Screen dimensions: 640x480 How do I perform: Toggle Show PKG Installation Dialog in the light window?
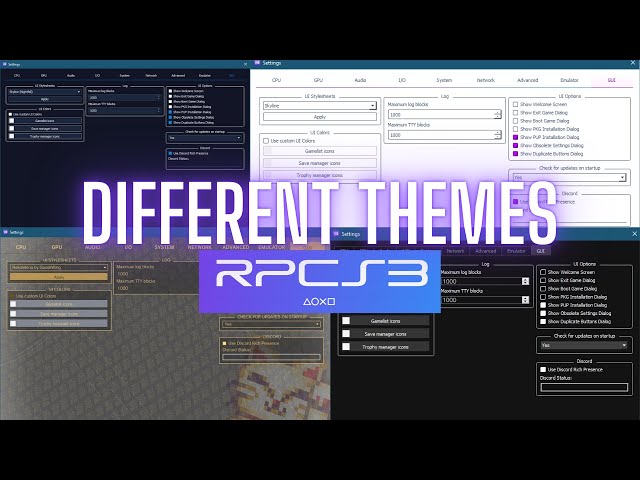[516, 129]
